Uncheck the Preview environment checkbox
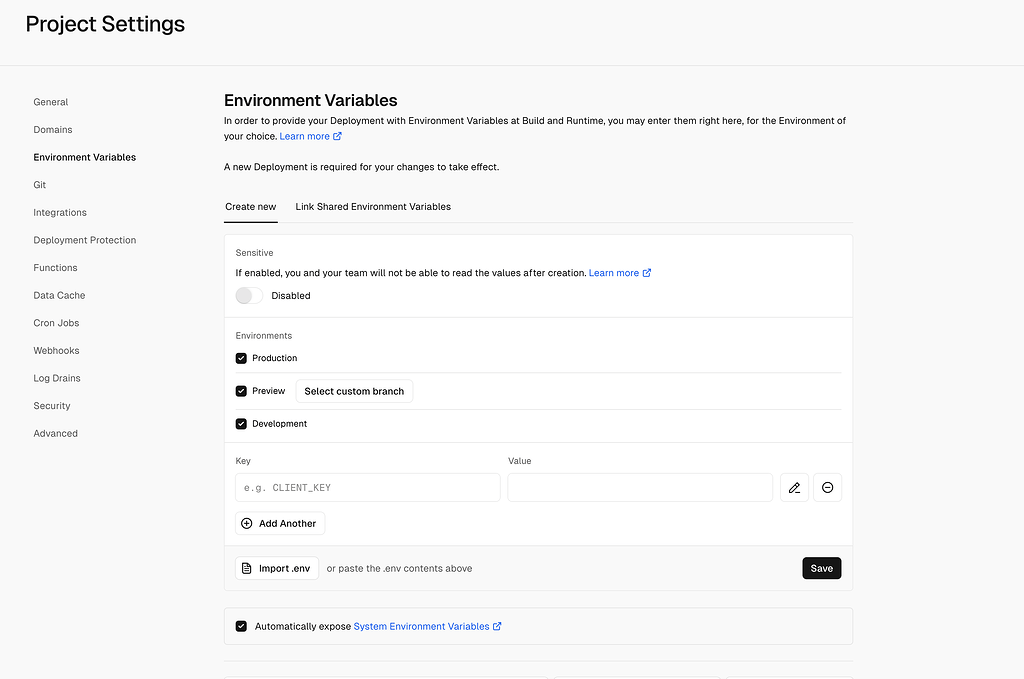The width and height of the screenshot is (1024, 679). tap(241, 390)
